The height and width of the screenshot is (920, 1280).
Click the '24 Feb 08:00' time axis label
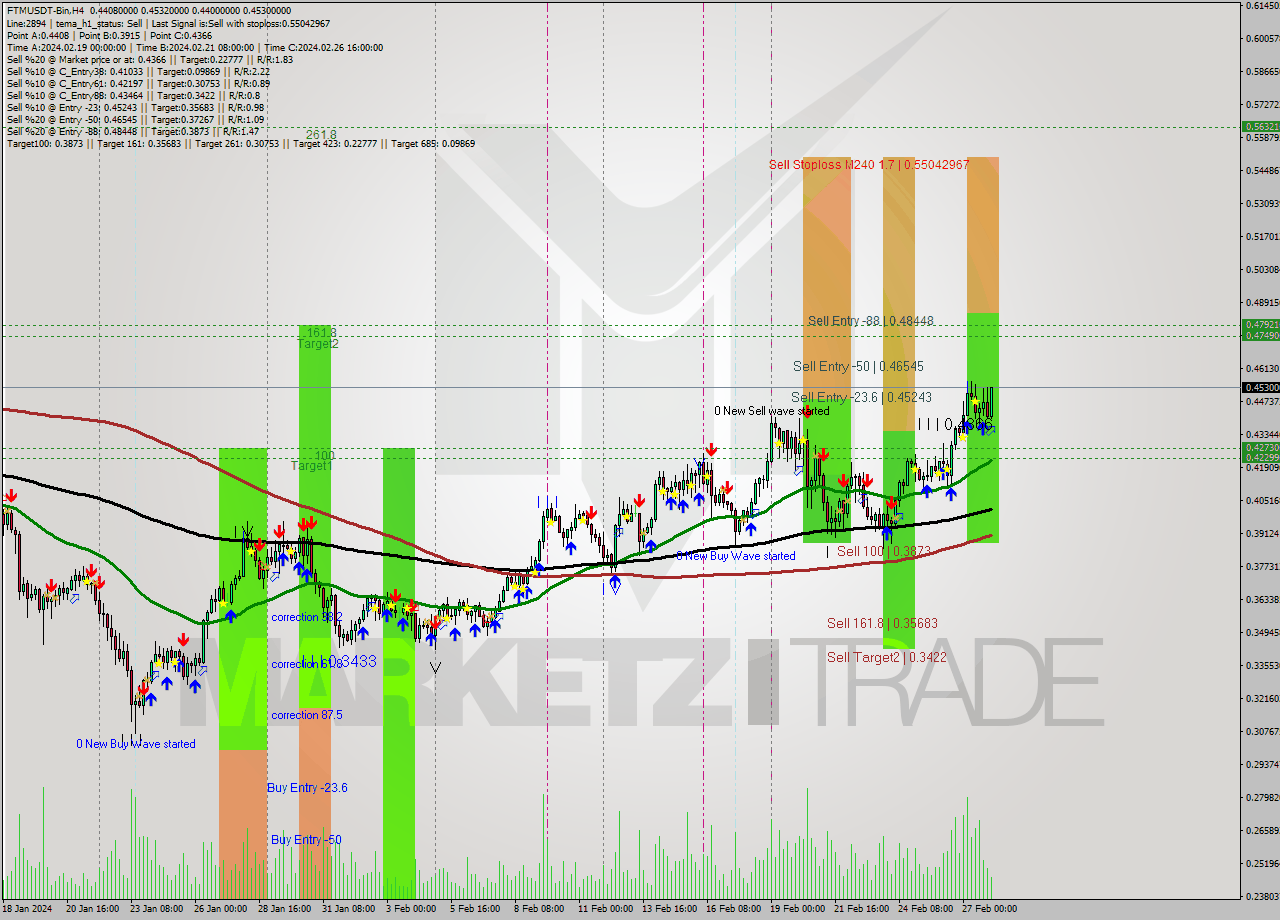(925, 909)
